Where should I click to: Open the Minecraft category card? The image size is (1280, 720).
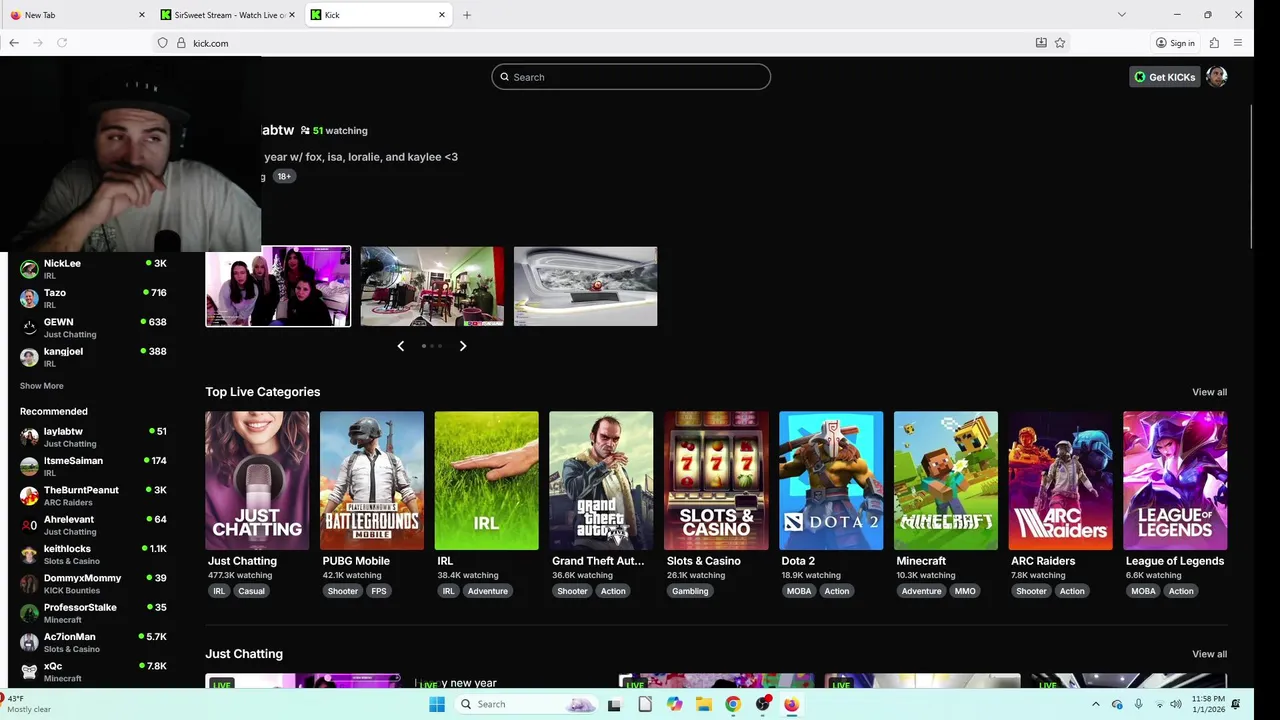pos(946,481)
